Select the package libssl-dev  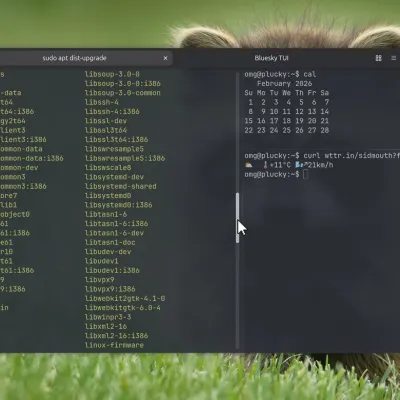(106, 121)
